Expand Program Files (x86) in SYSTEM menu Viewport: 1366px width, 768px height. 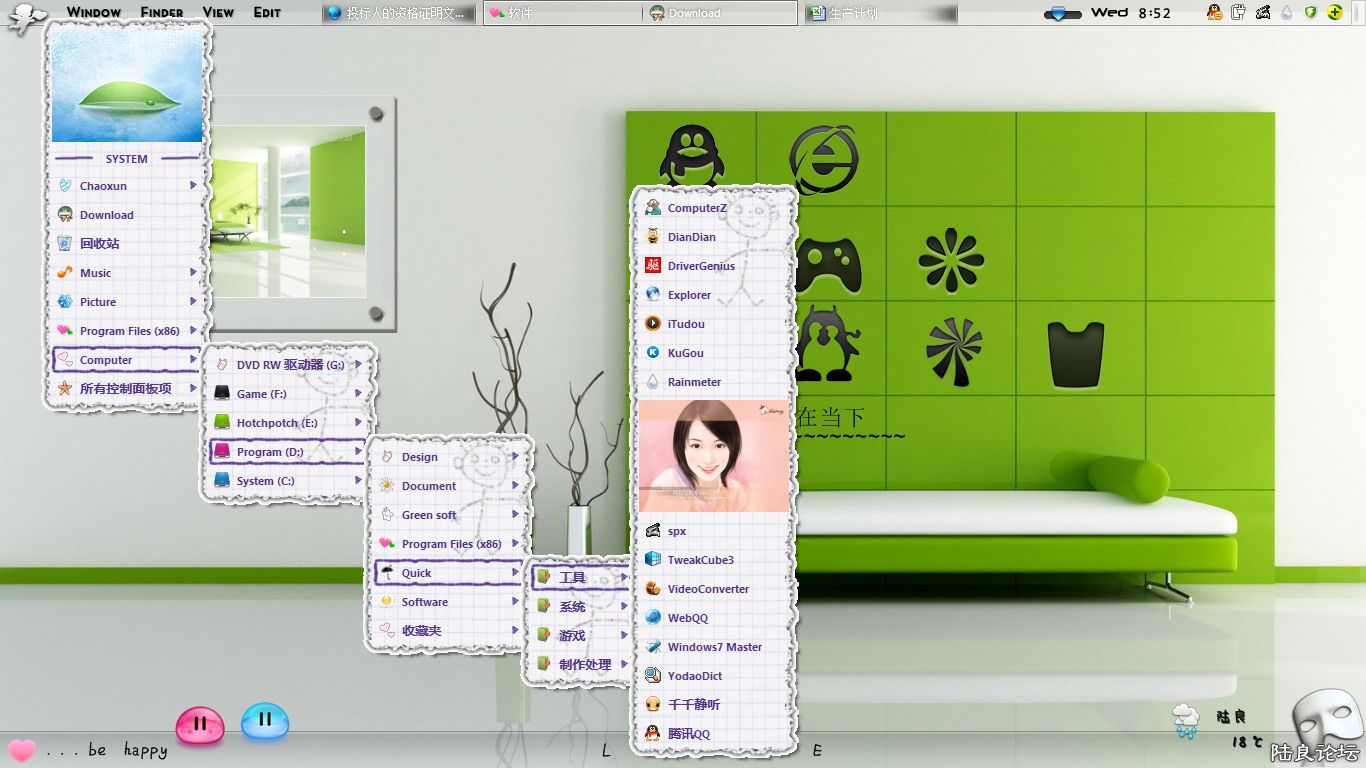193,330
